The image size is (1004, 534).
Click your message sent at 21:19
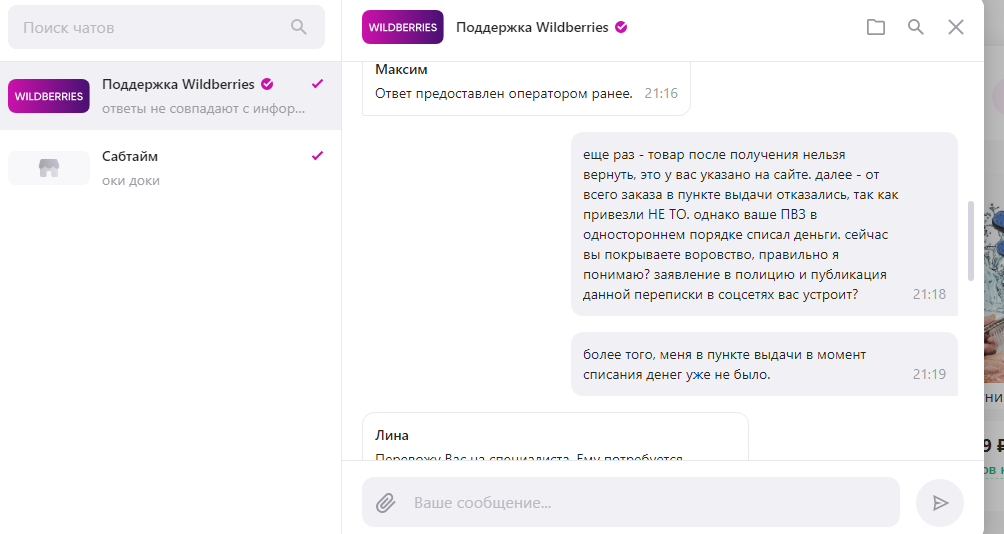coord(764,364)
